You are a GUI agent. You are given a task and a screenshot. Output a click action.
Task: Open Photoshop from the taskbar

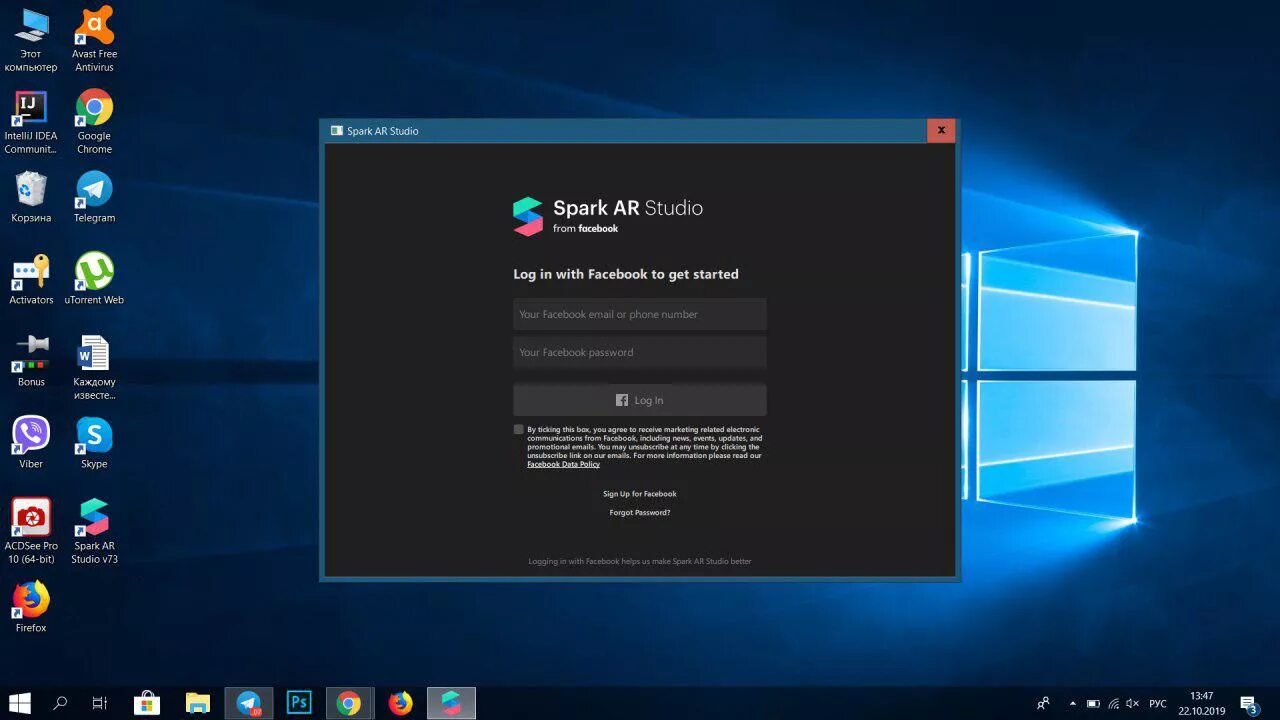pyautogui.click(x=299, y=703)
